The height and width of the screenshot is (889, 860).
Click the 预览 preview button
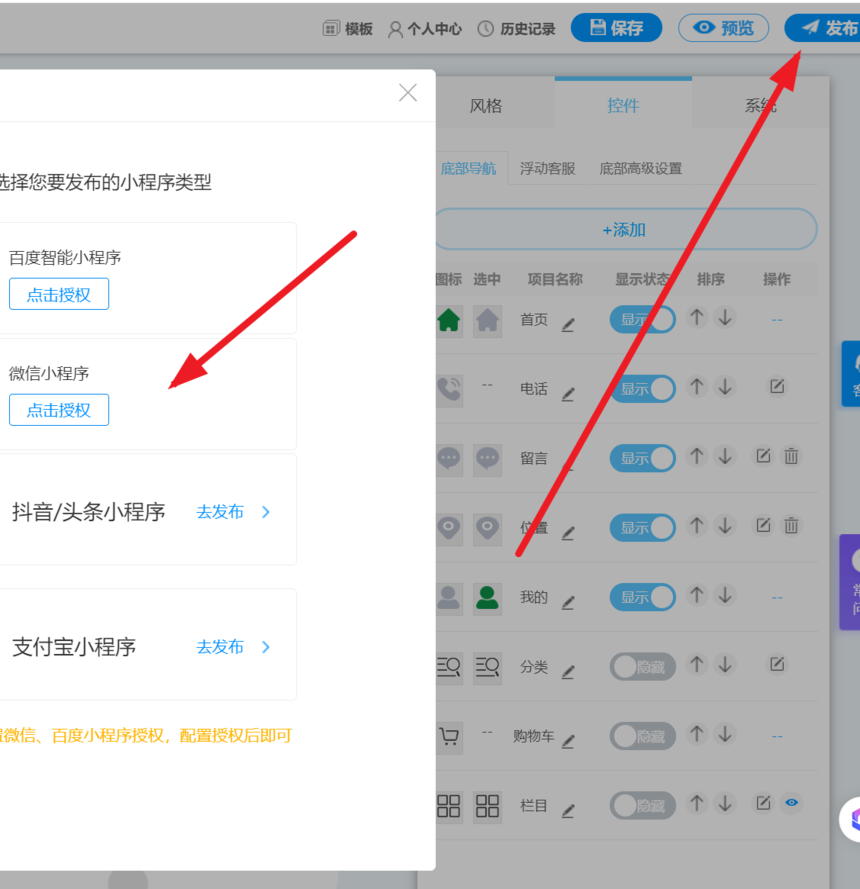[723, 28]
